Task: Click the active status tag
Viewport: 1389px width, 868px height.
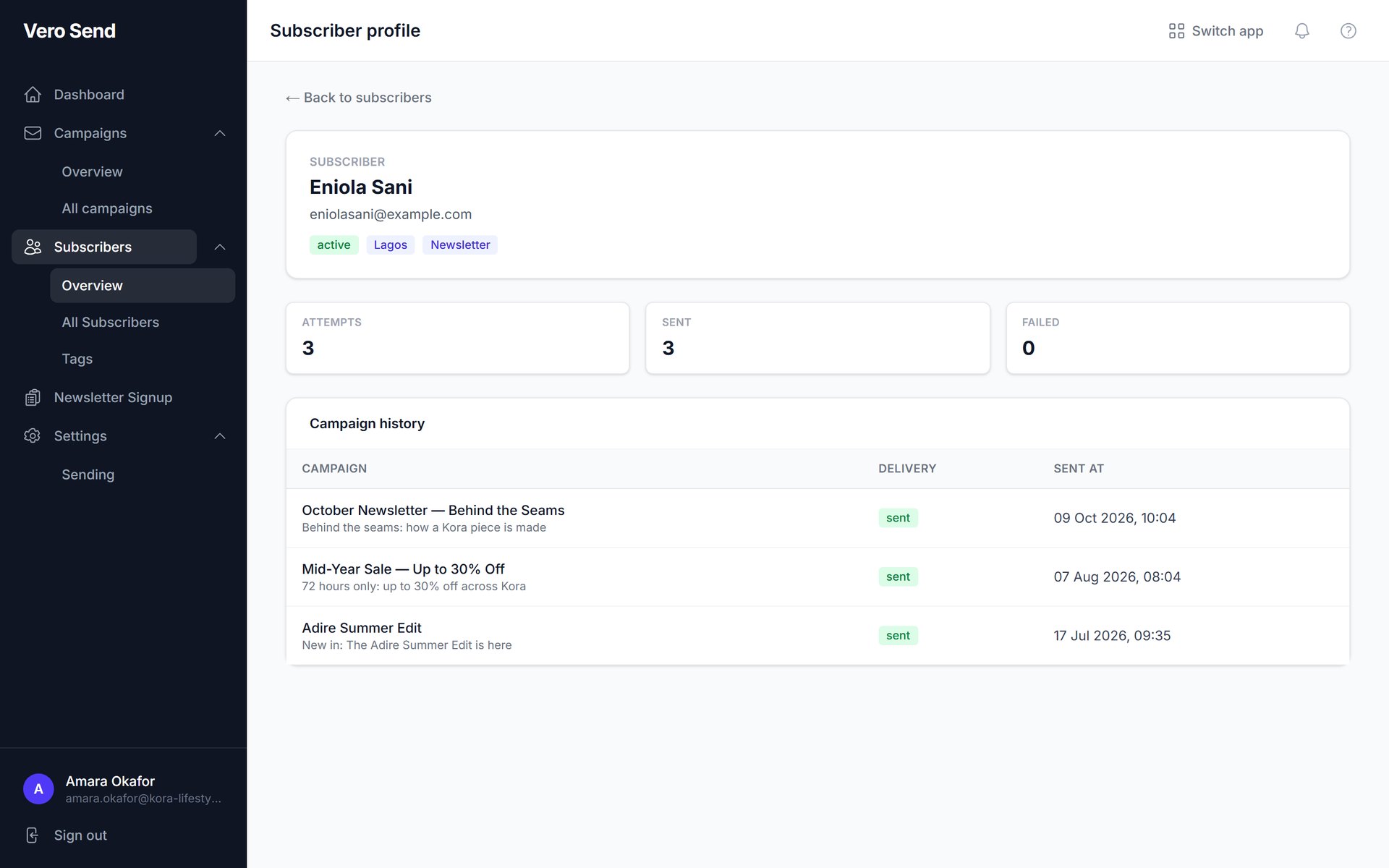Action: click(x=334, y=244)
